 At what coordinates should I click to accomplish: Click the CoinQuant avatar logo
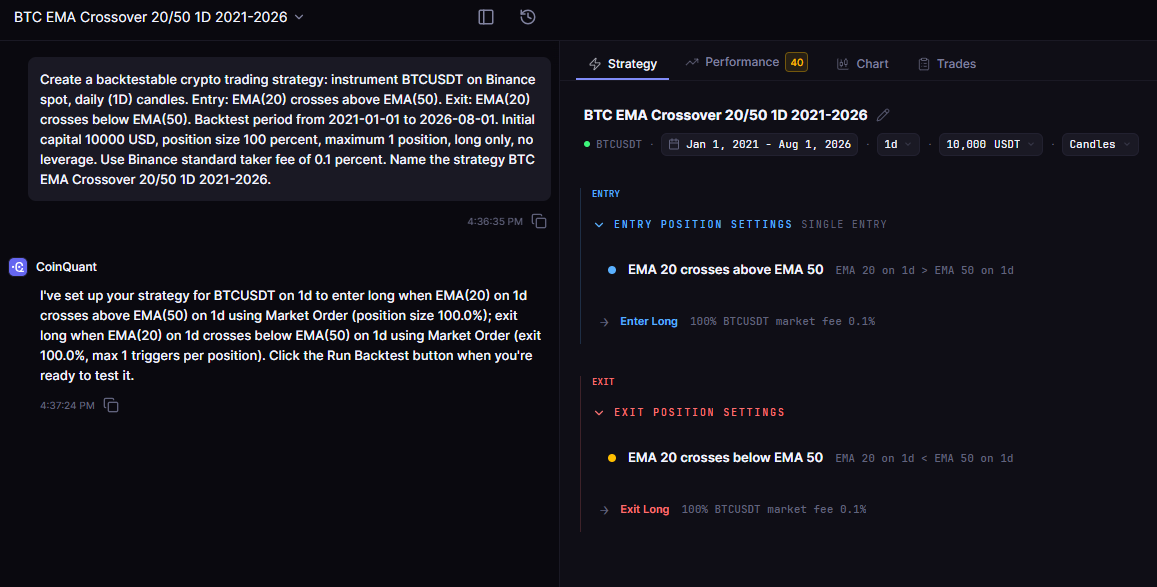click(18, 267)
